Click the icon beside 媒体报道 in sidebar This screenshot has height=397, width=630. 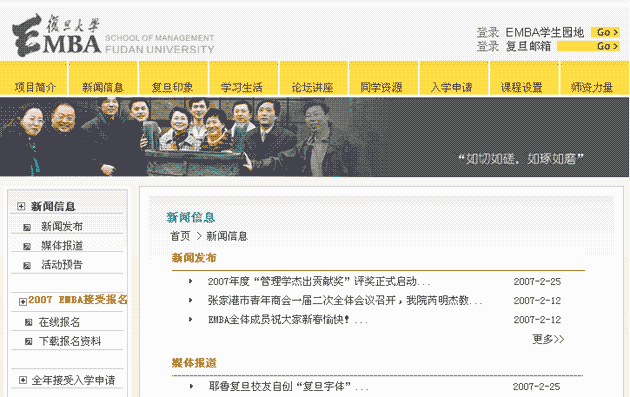point(27,246)
